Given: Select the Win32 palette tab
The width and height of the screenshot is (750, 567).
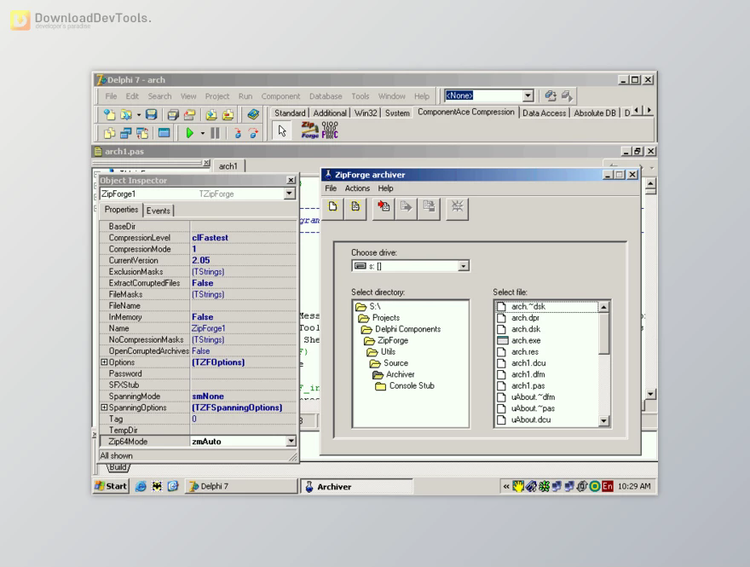Looking at the screenshot, I should click(366, 113).
